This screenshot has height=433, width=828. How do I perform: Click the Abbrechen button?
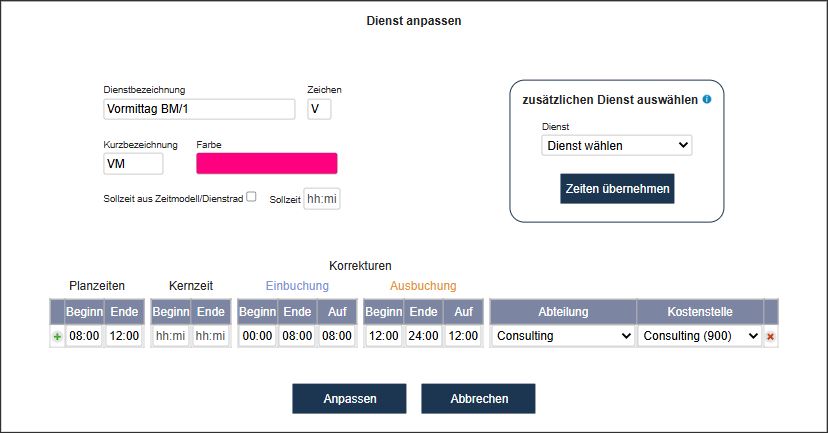click(x=478, y=399)
